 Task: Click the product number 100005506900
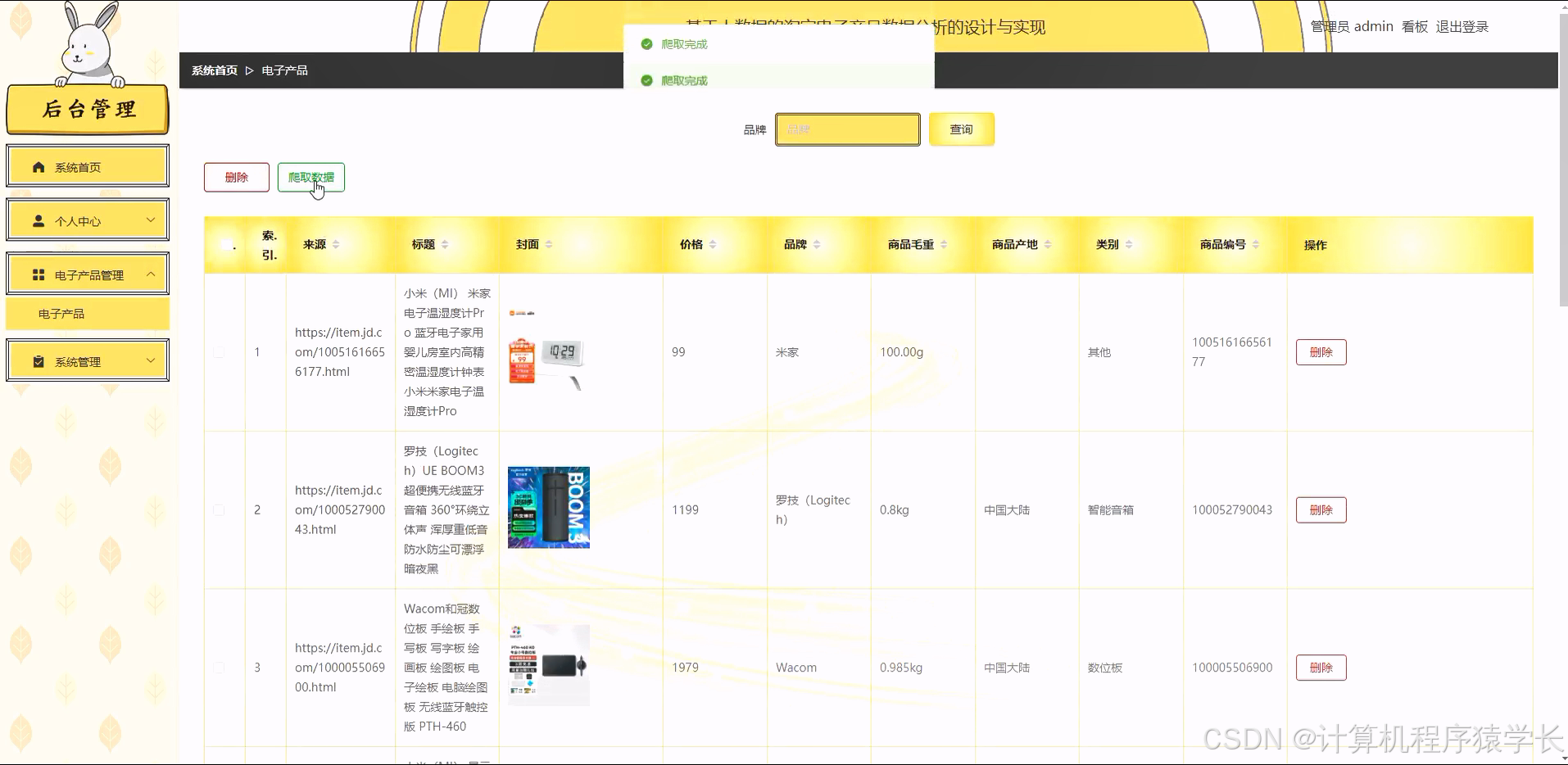click(1232, 668)
